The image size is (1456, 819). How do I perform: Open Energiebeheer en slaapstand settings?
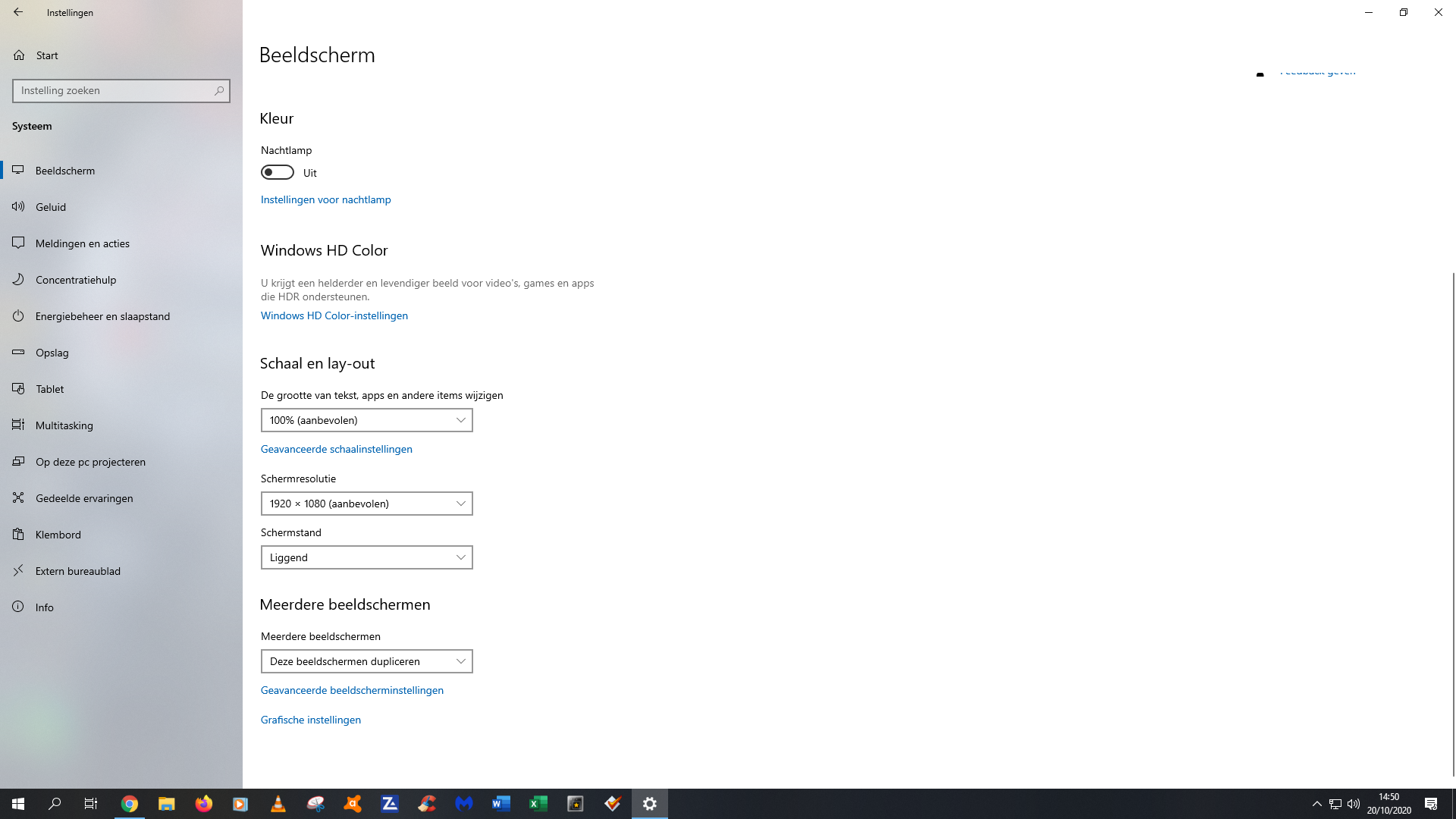[121, 316]
